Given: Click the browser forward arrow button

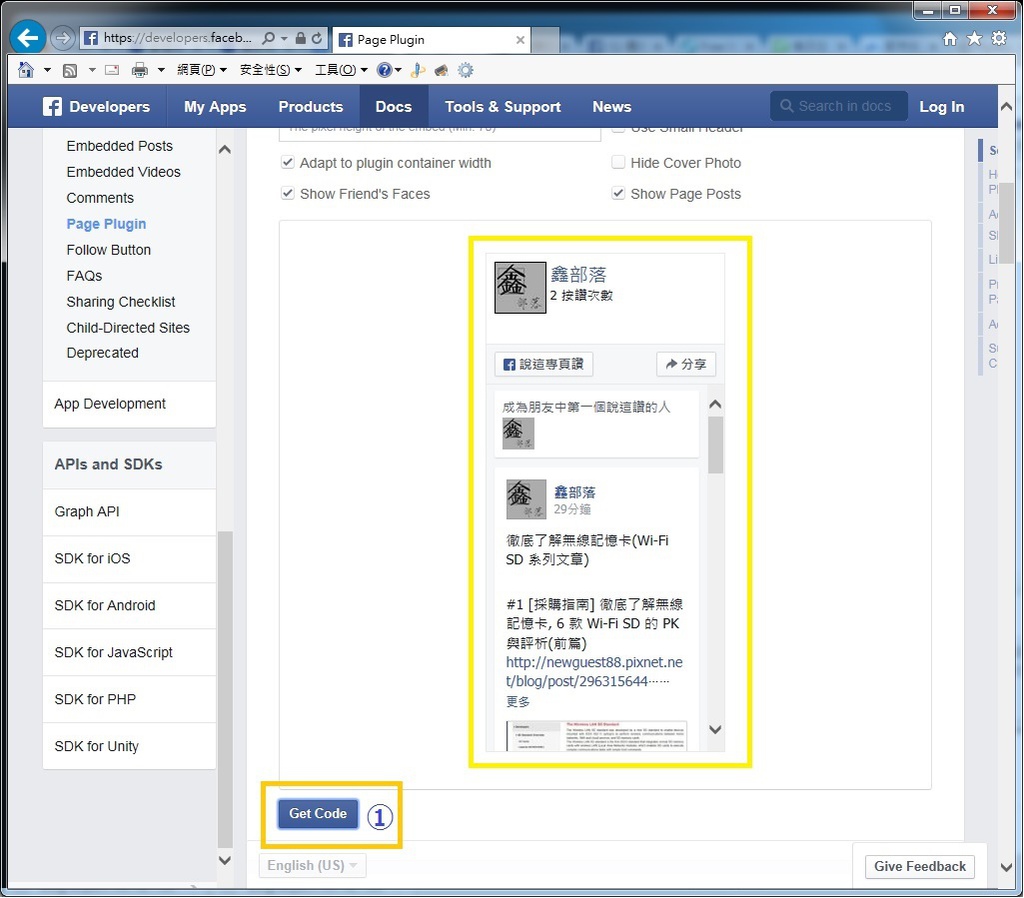Looking at the screenshot, I should coord(63,38).
